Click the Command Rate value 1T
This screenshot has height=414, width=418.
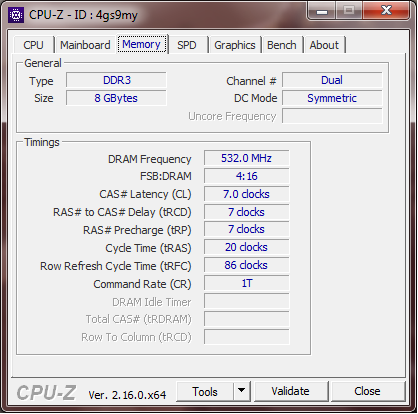(x=247, y=283)
